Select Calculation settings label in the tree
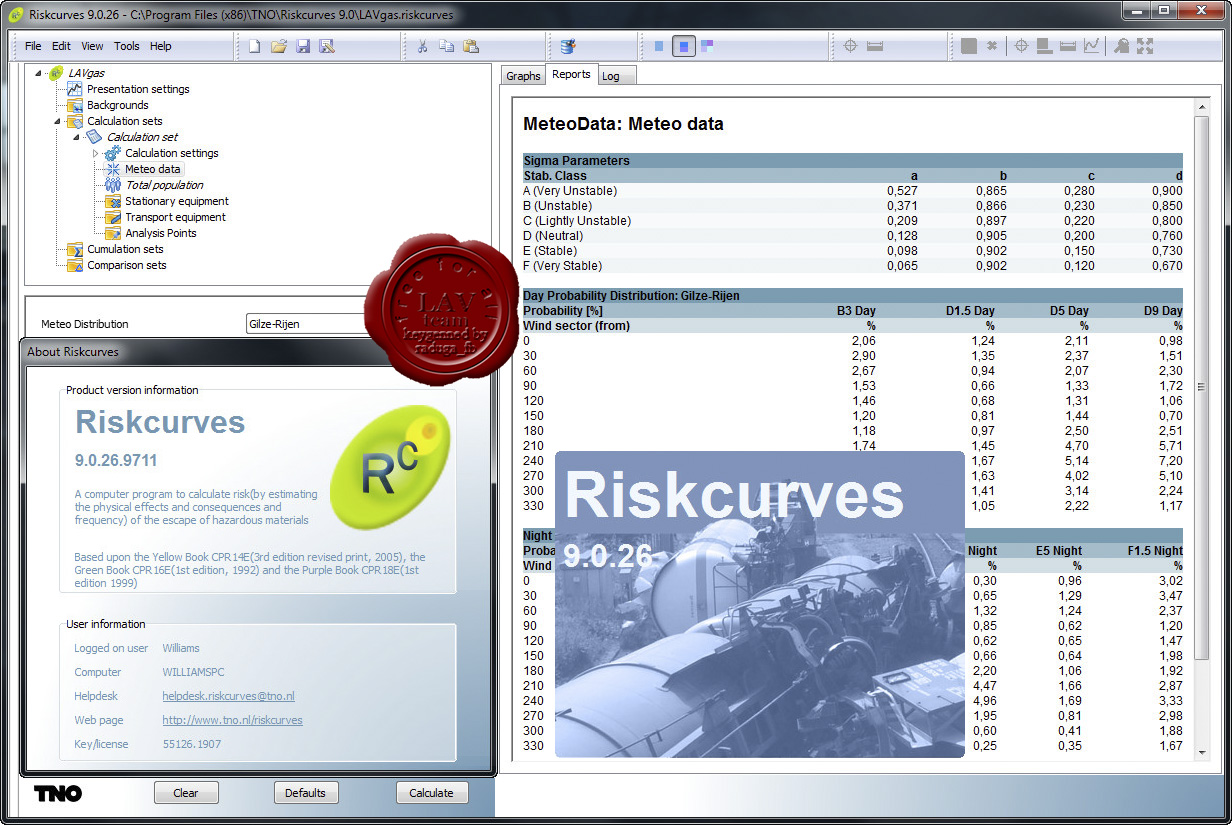This screenshot has height=825, width=1232. (172, 153)
